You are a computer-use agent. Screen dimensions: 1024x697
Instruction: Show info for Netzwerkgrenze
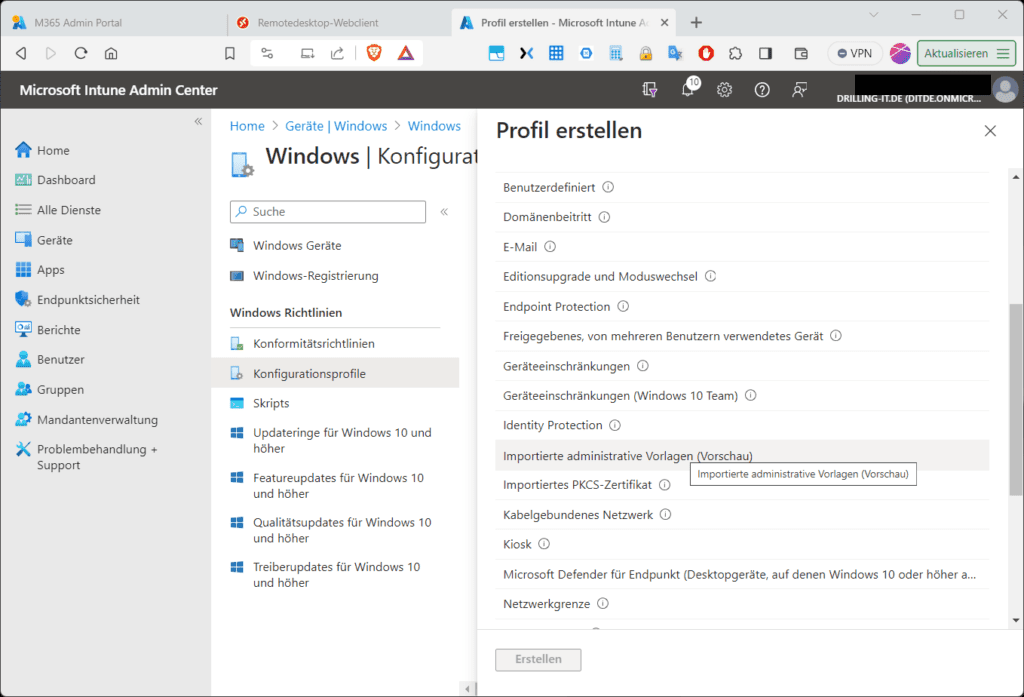point(603,604)
